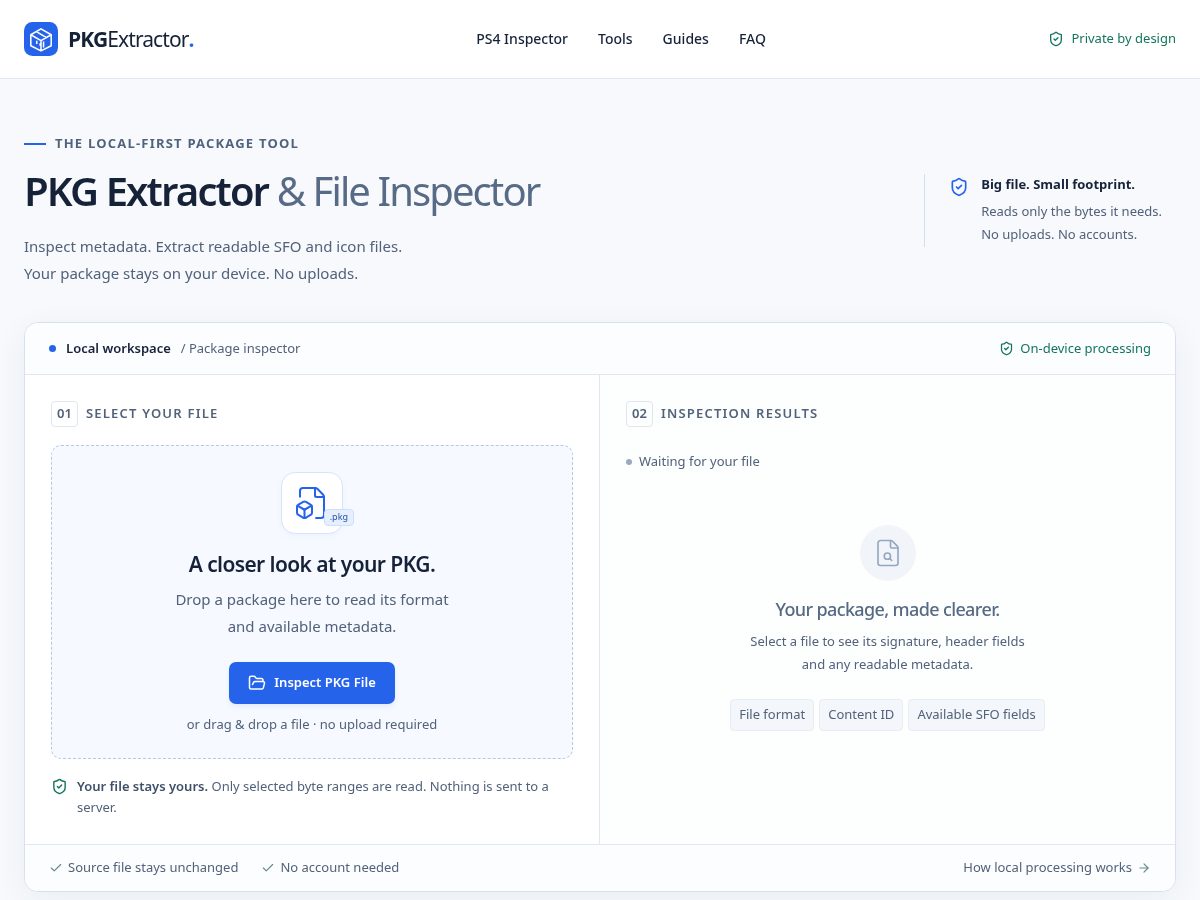Image resolution: width=1200 pixels, height=900 pixels.
Task: Click the A closer look at your PKG. heading
Action: click(312, 564)
